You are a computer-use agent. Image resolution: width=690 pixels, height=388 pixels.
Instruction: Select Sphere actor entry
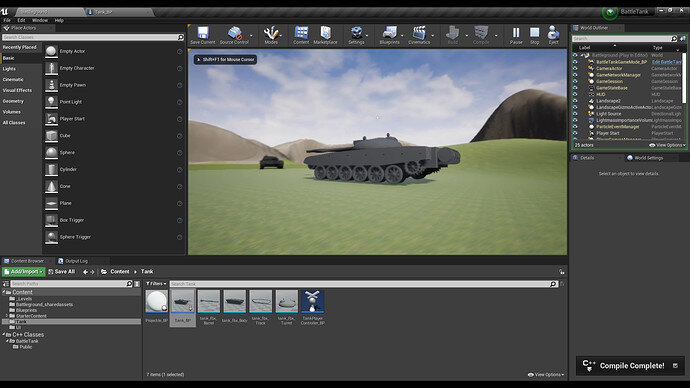pyautogui.click(x=114, y=153)
